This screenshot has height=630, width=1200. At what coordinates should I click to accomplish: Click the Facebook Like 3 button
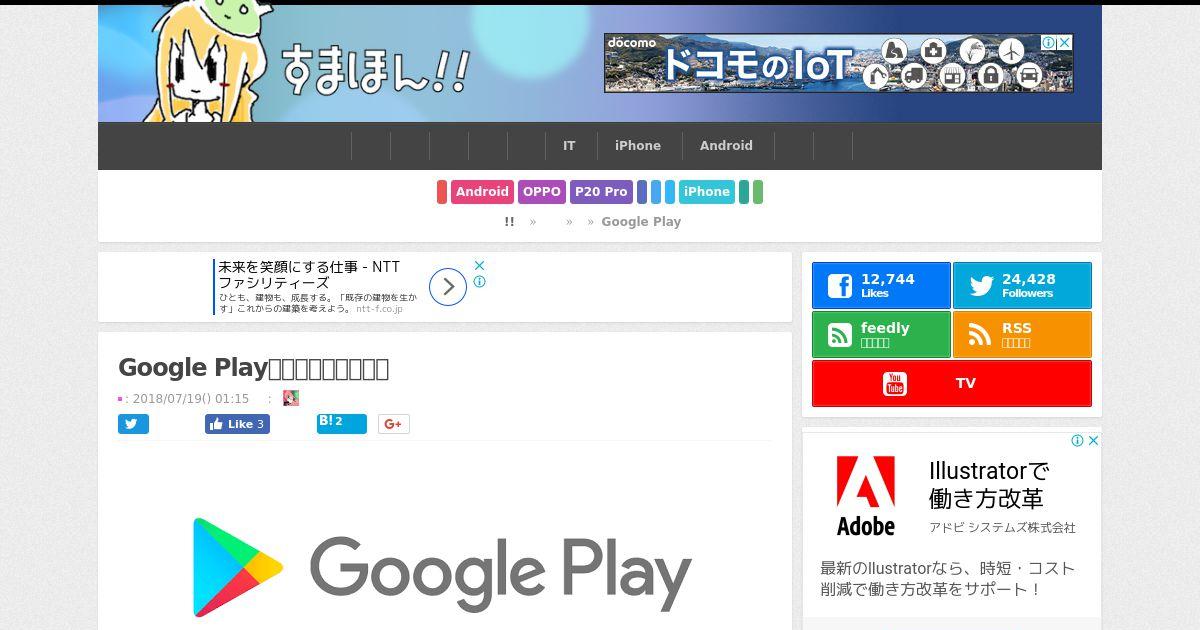[x=237, y=424]
